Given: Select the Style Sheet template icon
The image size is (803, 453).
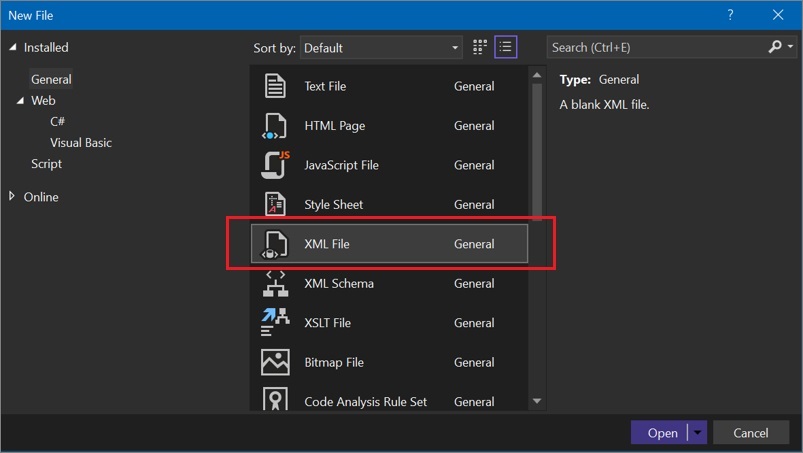Looking at the screenshot, I should pyautogui.click(x=275, y=204).
